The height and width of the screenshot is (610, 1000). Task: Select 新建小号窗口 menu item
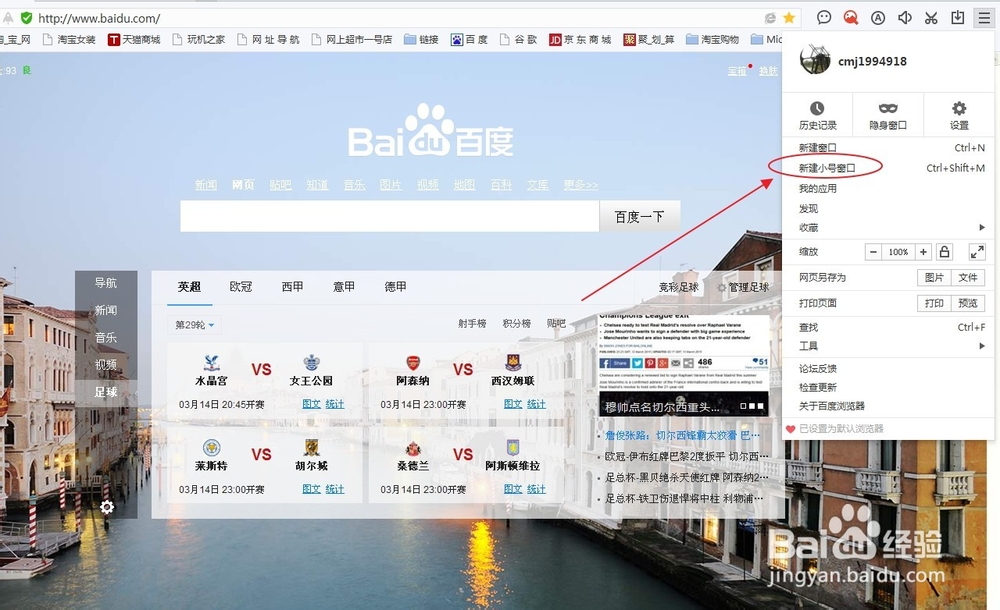[888, 168]
